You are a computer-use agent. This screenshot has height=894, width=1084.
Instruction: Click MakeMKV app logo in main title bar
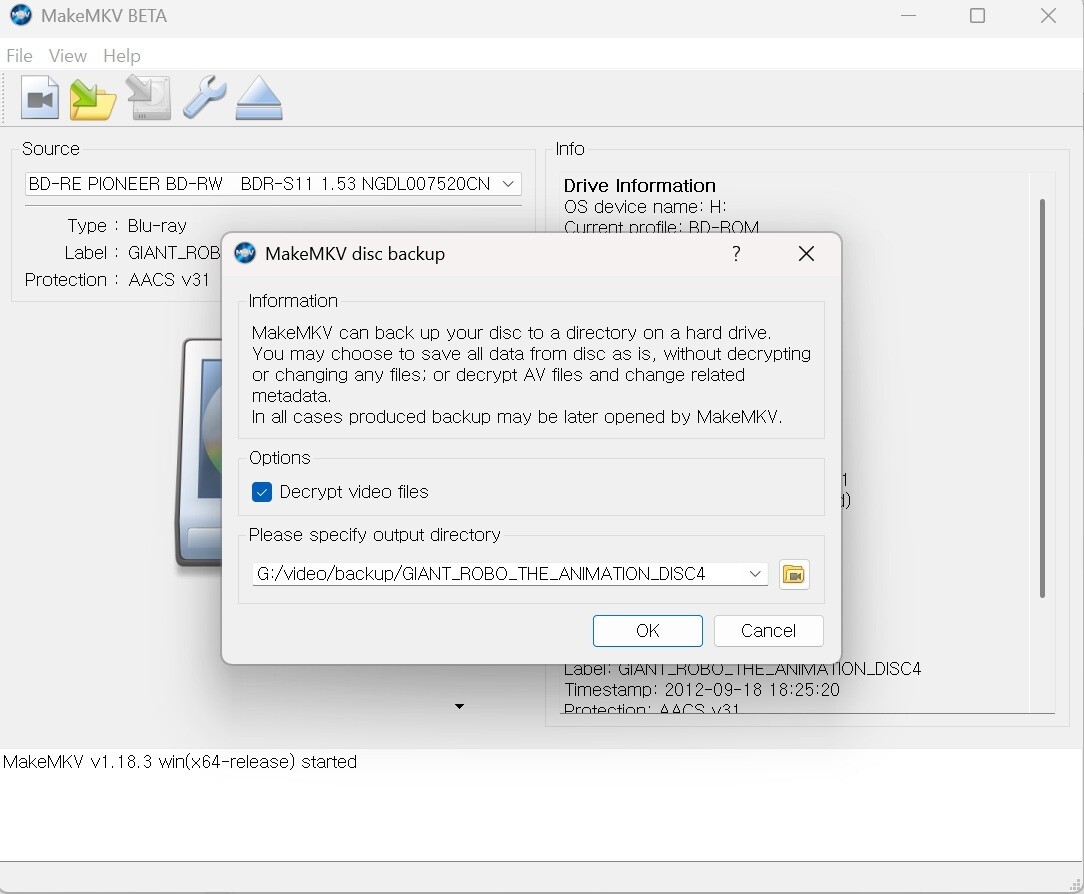(x=21, y=15)
